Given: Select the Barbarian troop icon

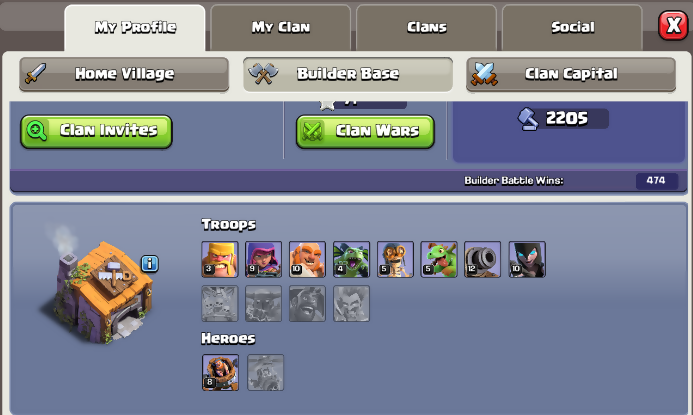Looking at the screenshot, I should coord(220,259).
